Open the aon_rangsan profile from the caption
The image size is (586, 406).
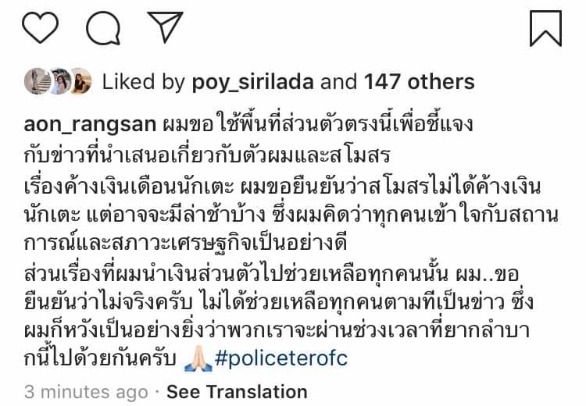(x=90, y=125)
